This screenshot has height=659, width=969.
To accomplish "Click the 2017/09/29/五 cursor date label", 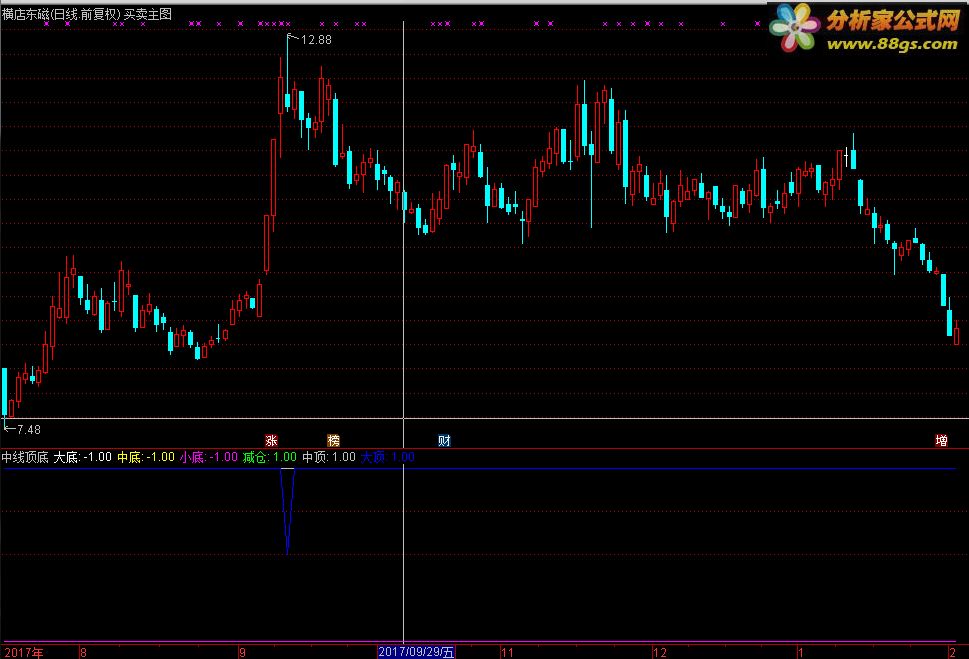I will click(x=417, y=652).
